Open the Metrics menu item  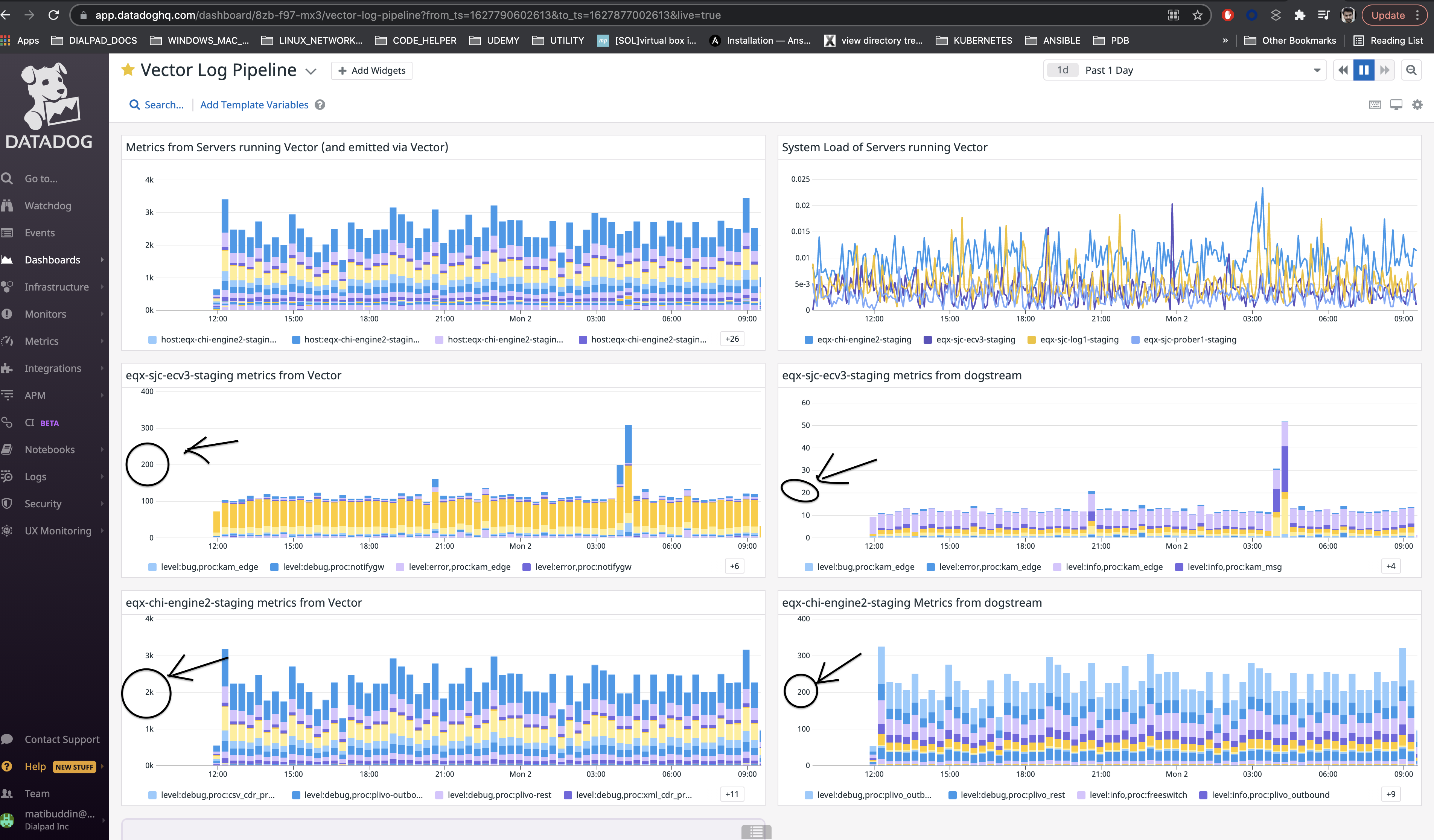coord(41,341)
